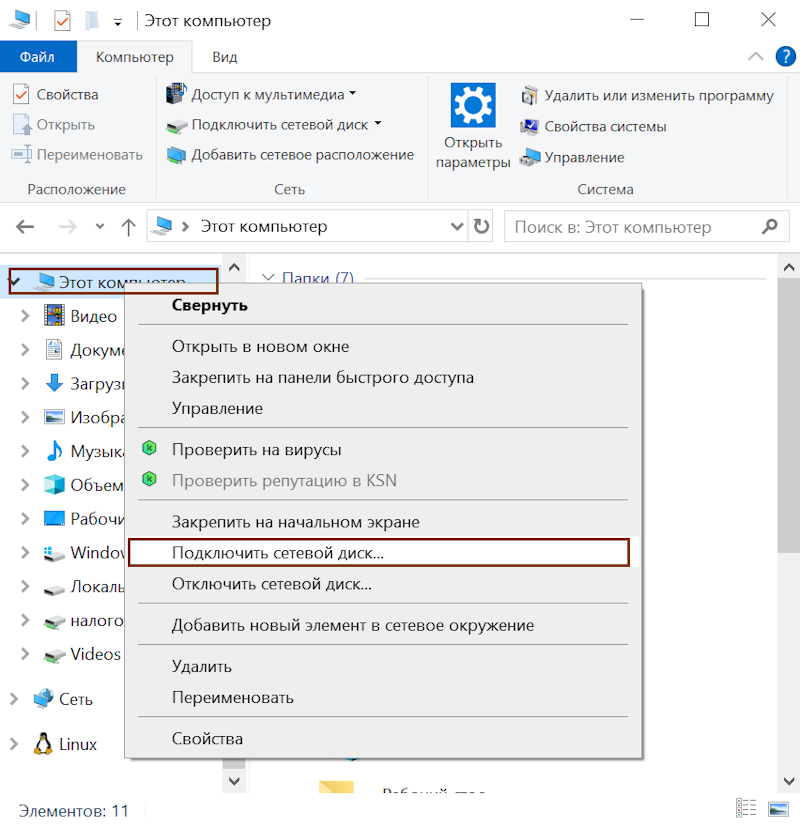
Task: Click the Uninstall or change program icon
Action: pos(530,96)
